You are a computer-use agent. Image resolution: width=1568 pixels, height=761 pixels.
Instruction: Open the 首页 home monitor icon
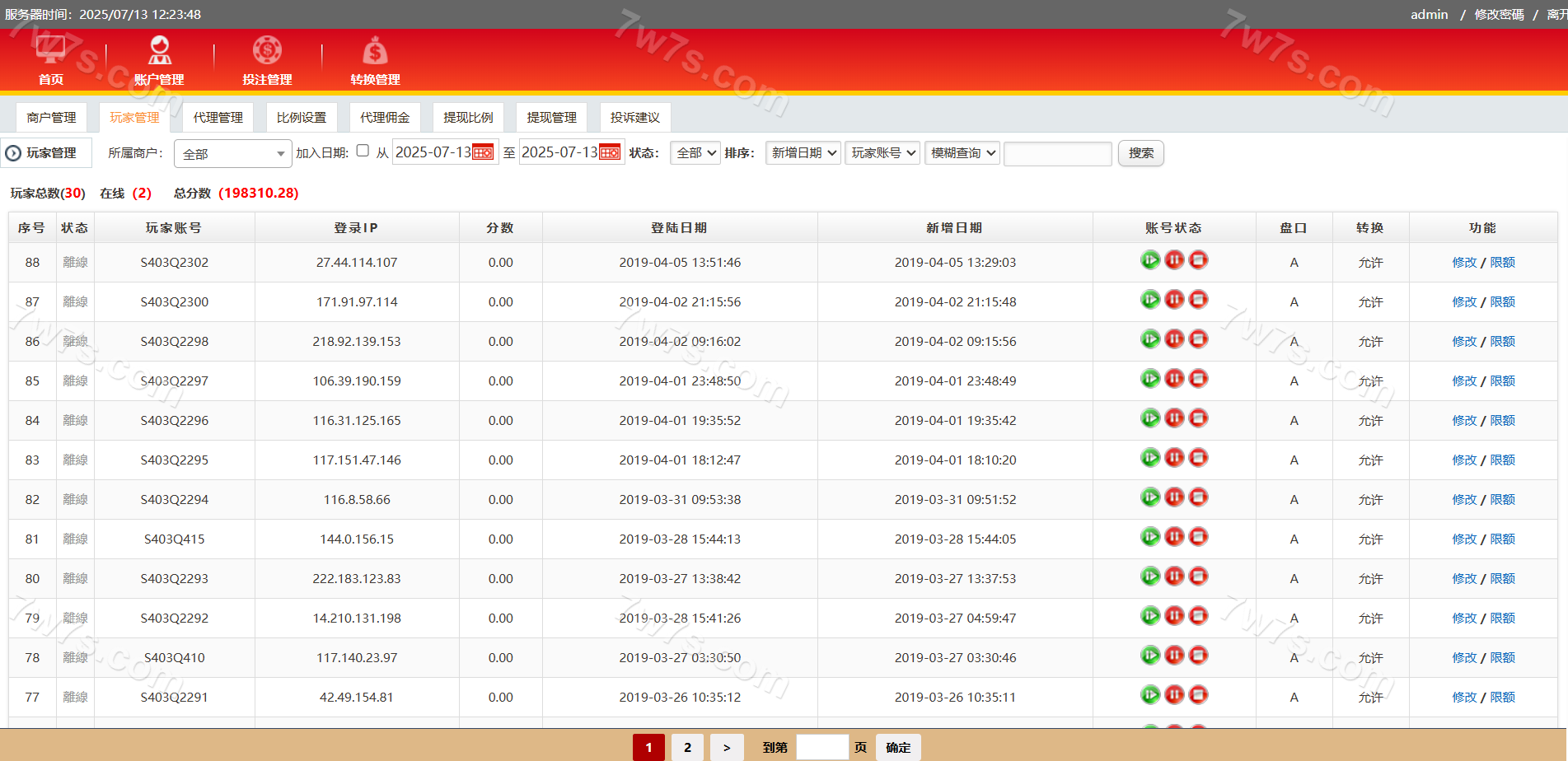tap(50, 51)
